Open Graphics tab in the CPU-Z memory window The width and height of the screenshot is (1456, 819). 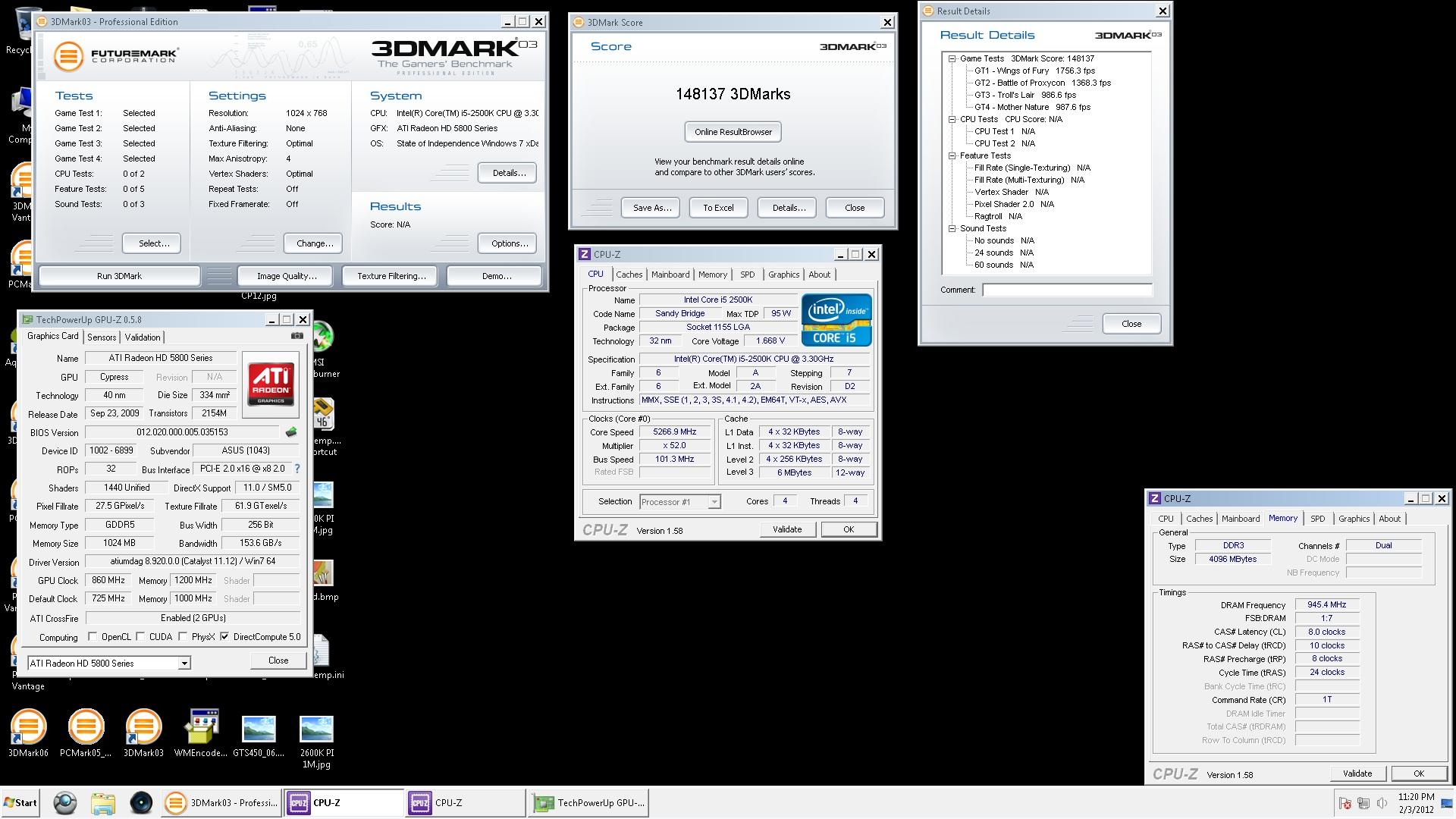pyautogui.click(x=1354, y=519)
